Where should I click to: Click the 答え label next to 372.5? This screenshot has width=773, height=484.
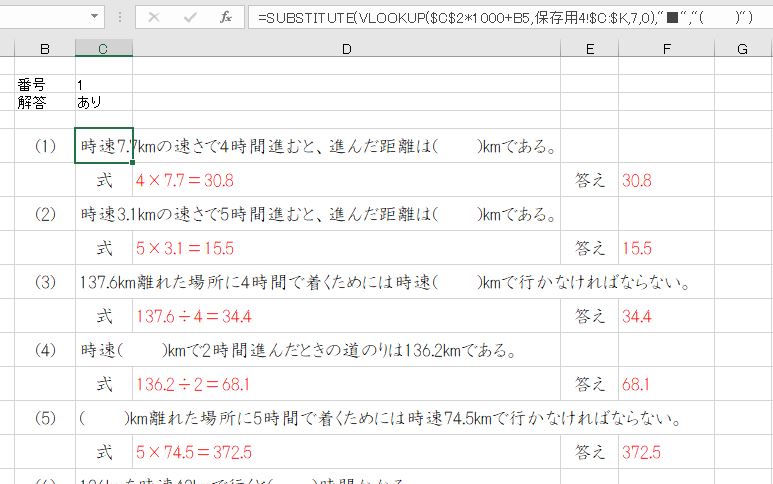(590, 452)
